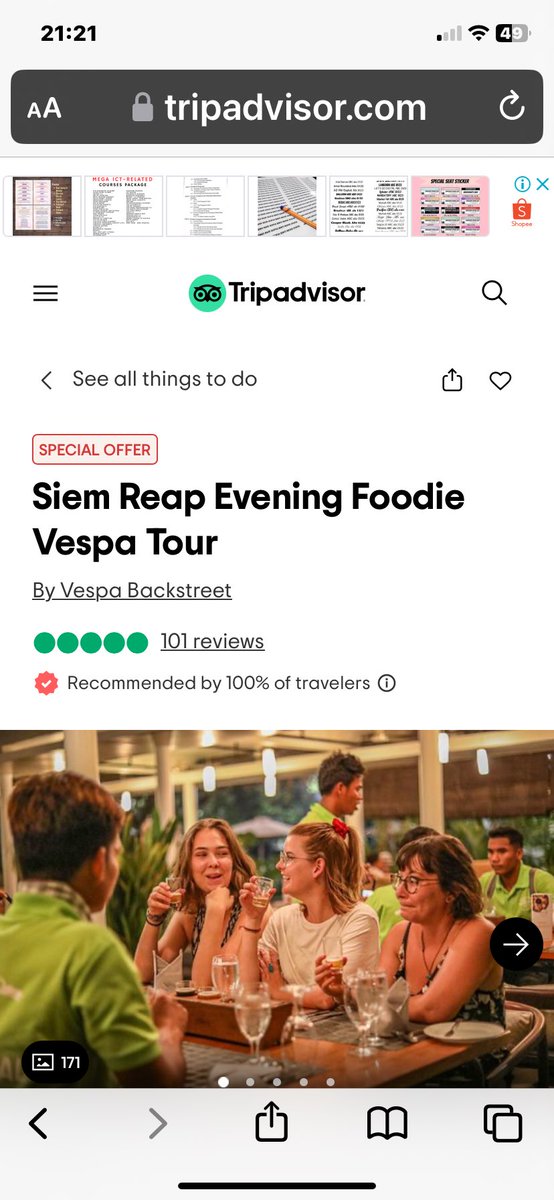The height and width of the screenshot is (1200, 554).
Task: Advance to the next photo with the arrow
Action: tap(516, 944)
